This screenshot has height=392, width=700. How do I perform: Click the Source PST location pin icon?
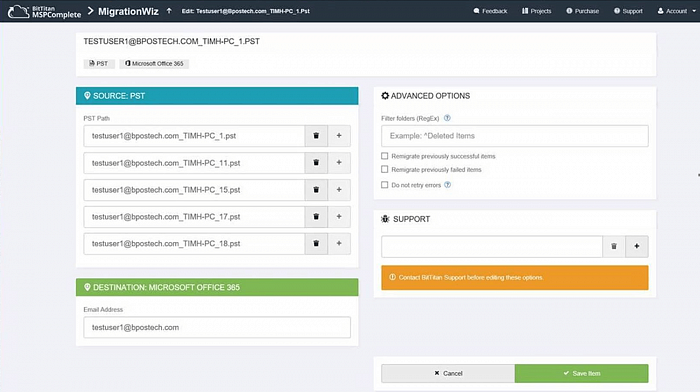point(87,96)
